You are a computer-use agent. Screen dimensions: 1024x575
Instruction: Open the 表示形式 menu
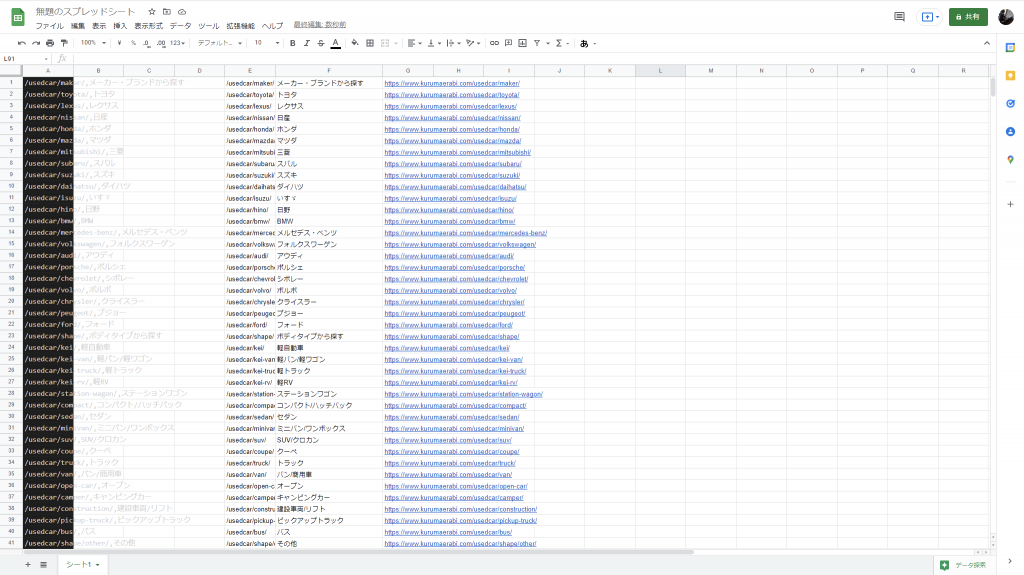click(148, 26)
